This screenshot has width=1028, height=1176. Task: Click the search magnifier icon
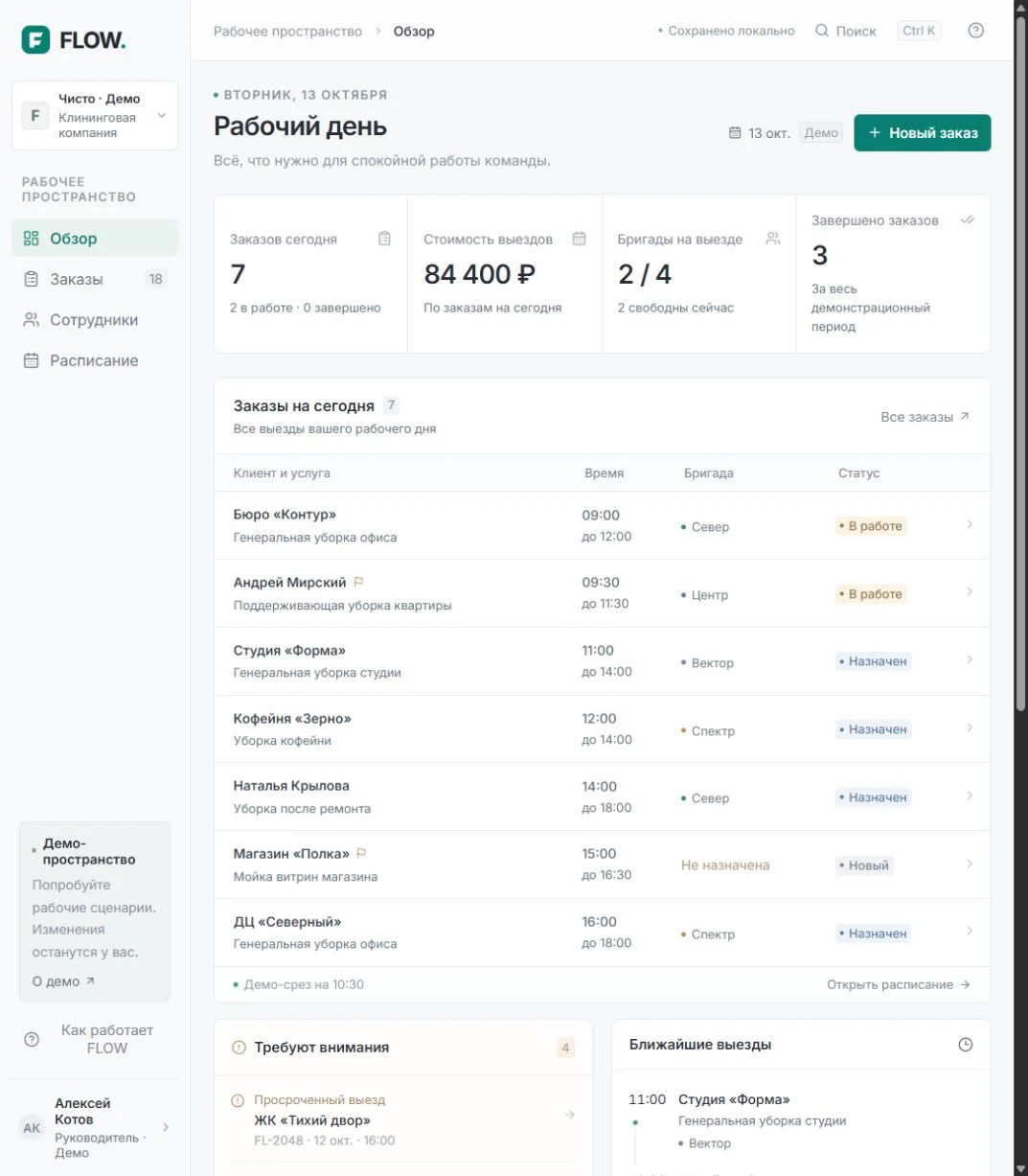822,31
